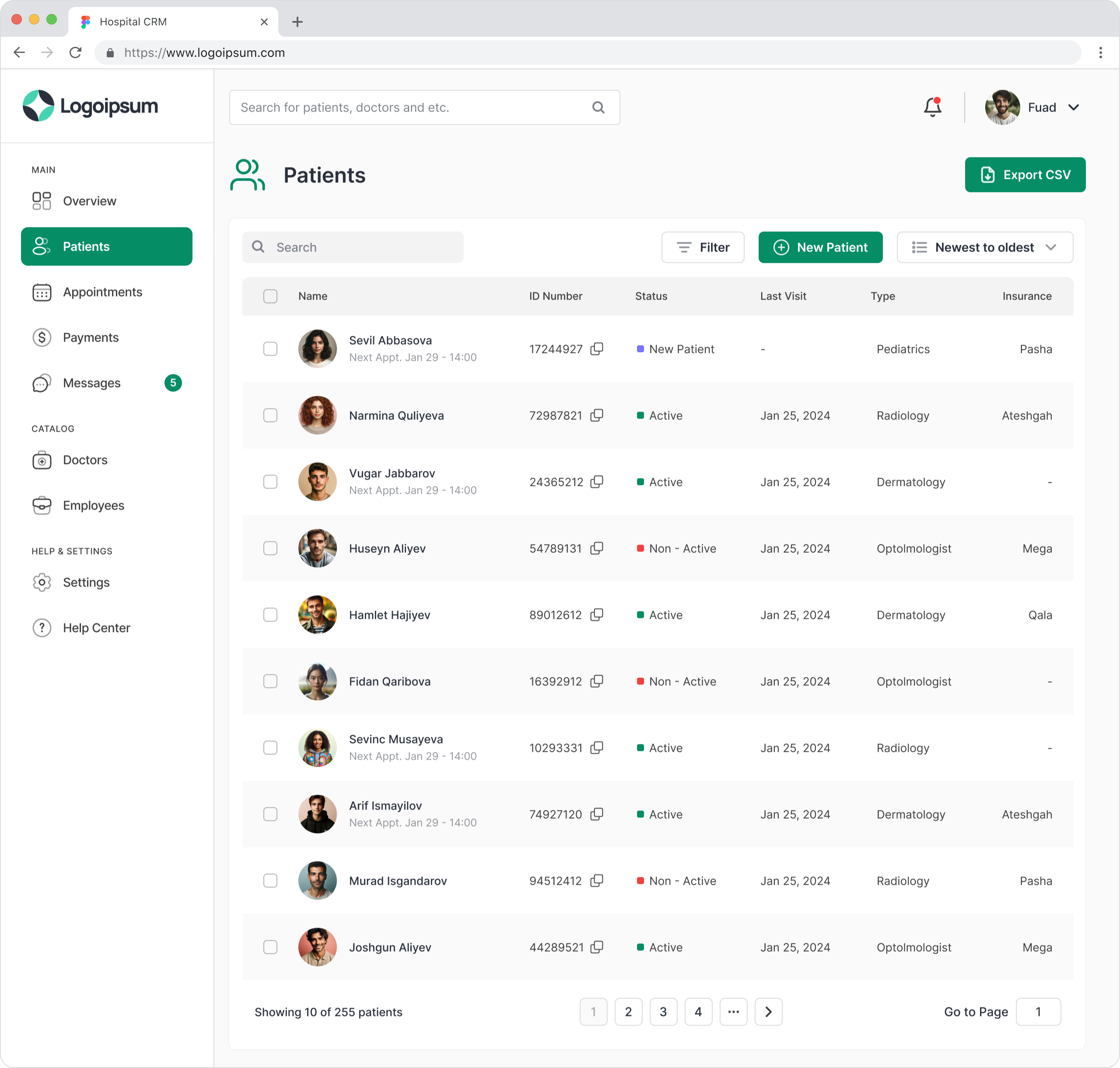The image size is (1120, 1068).
Task: Select the Appointments sidebar icon
Action: 42,292
